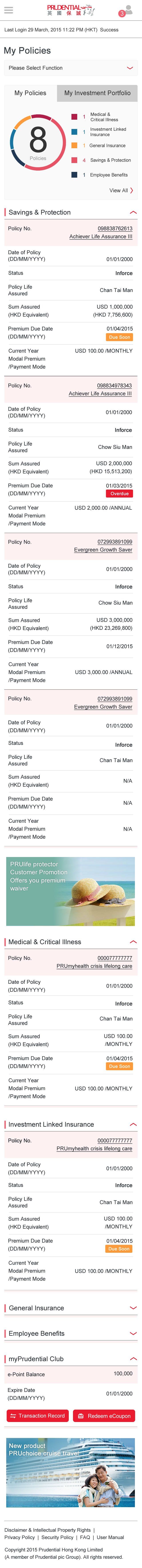Select Medical & Critical Illness red legend swatch

point(74,117)
